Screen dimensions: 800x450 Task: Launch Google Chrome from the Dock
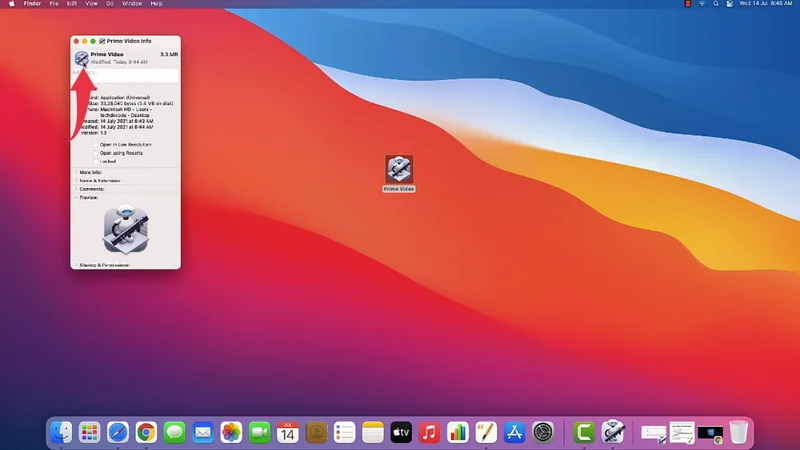[146, 432]
